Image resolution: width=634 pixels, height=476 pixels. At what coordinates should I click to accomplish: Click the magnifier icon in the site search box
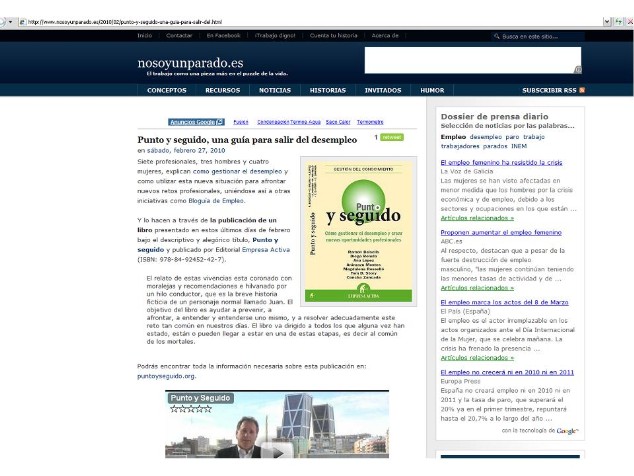pyautogui.click(x=497, y=36)
